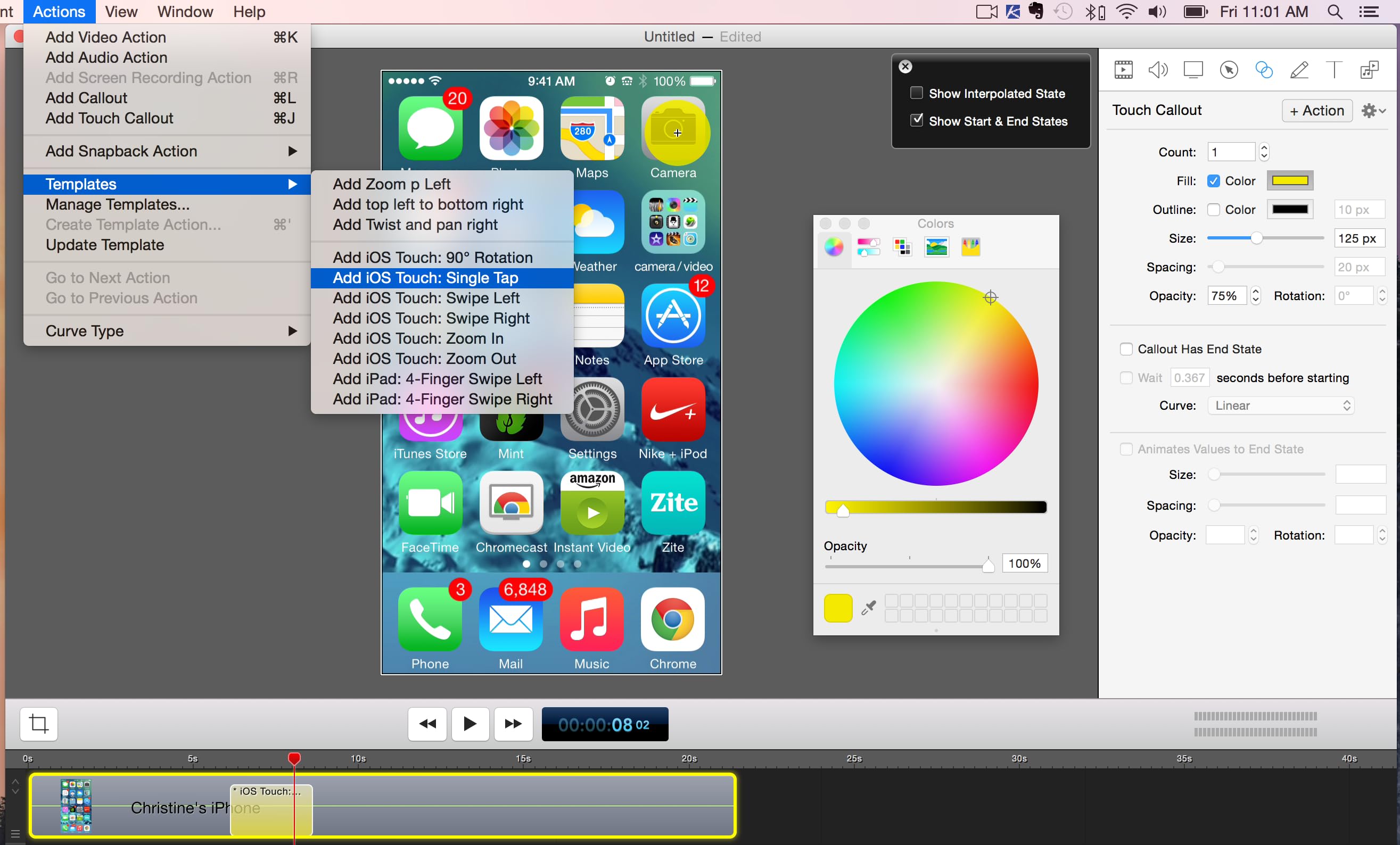Click the volume icon in the menu bar
This screenshot has height=845, width=1400.
1157,12
